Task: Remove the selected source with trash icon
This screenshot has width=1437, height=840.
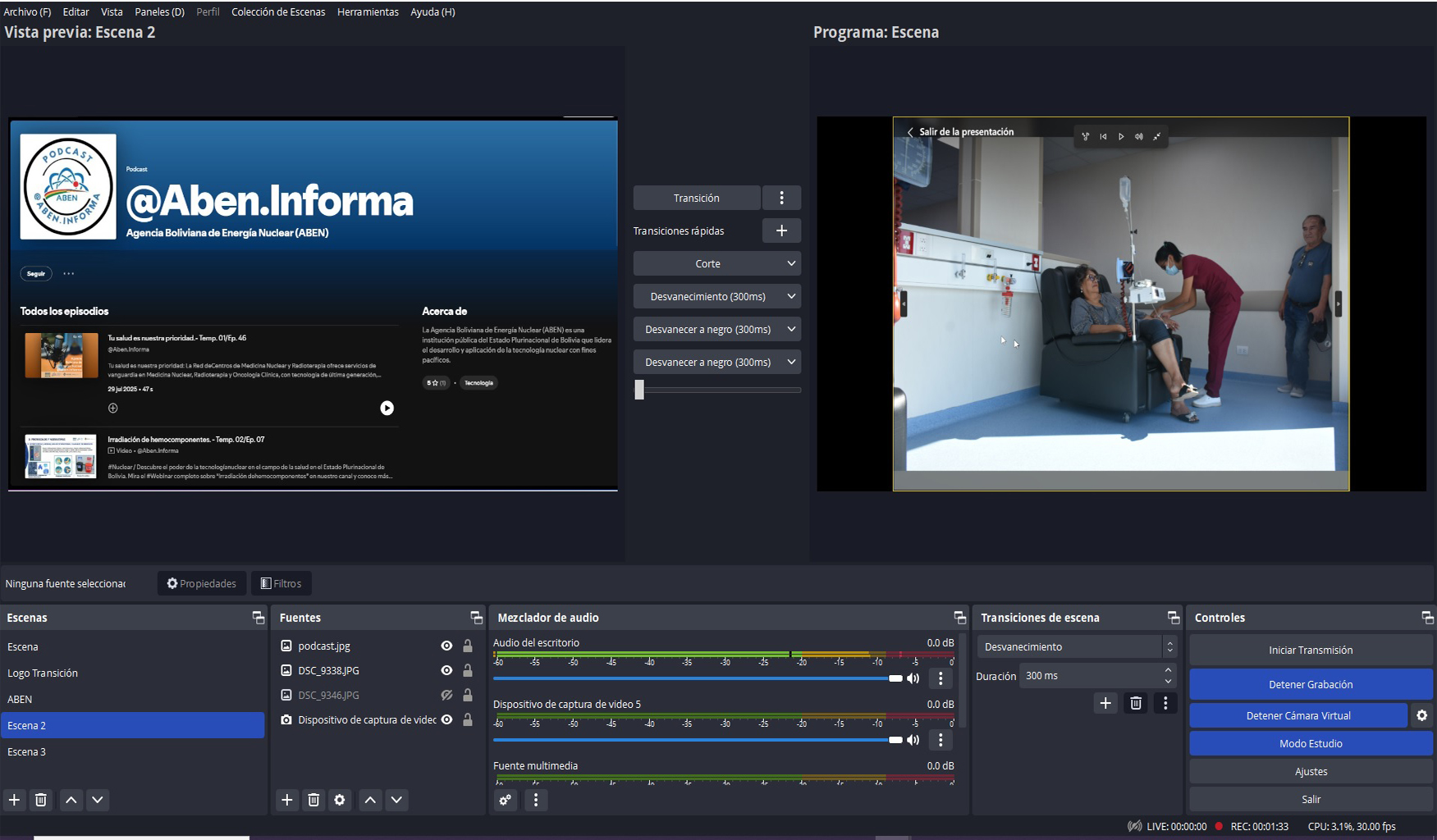Action: pos(313,800)
